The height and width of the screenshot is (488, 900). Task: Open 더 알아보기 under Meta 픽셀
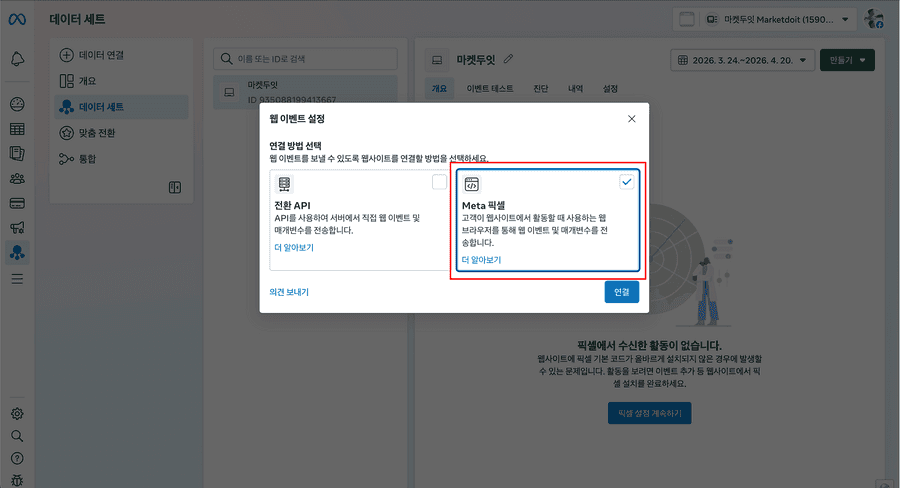[x=482, y=260]
